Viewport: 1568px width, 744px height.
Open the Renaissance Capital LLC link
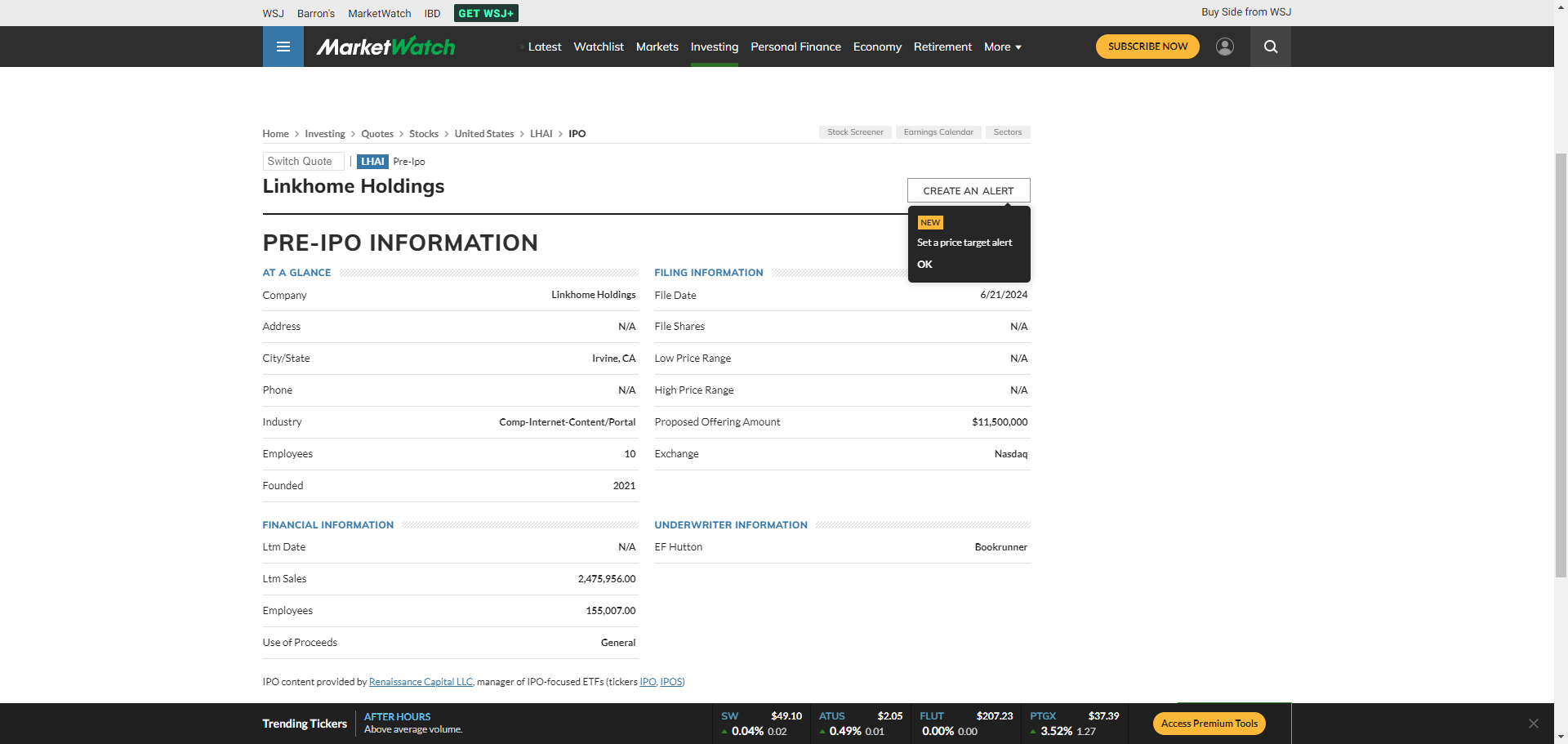coord(421,682)
